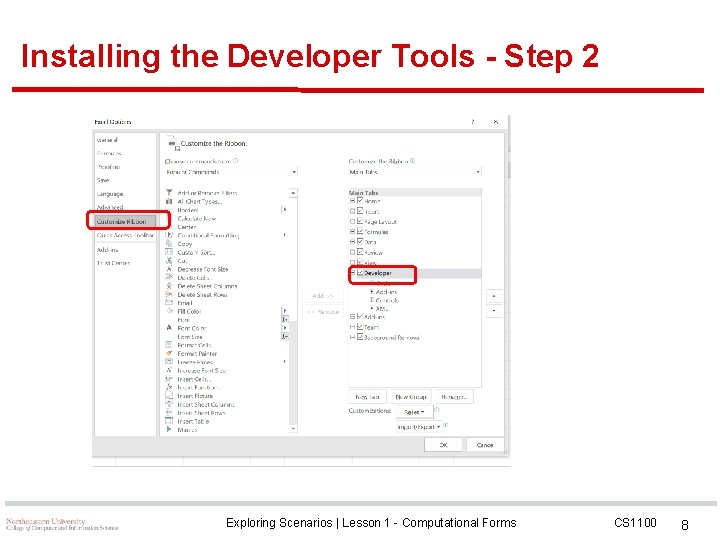Toggle the Data tab checkbox
The height and width of the screenshot is (540, 720).
(360, 241)
